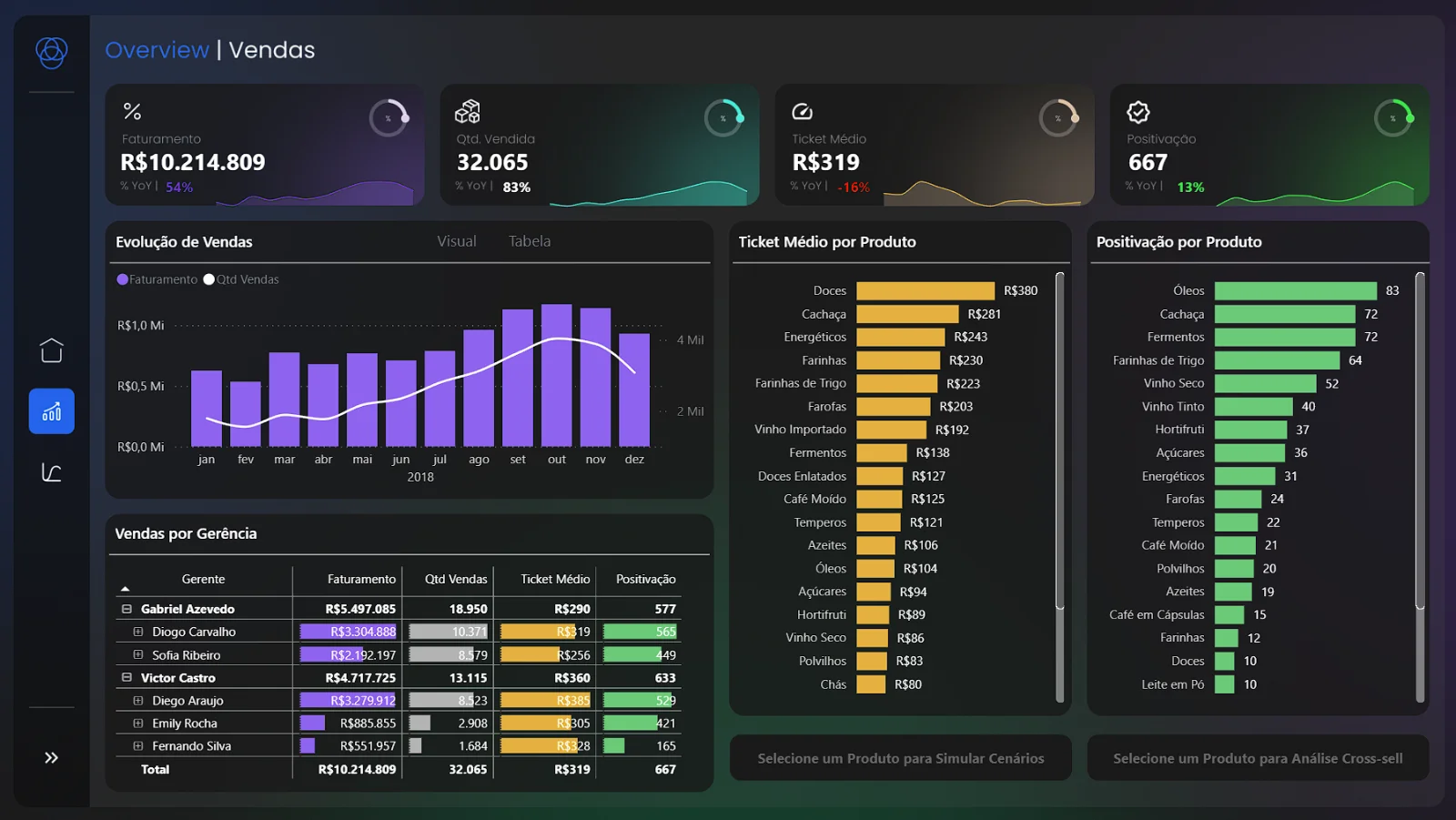
Task: Select the Doces bar R$380
Action: click(x=925, y=290)
